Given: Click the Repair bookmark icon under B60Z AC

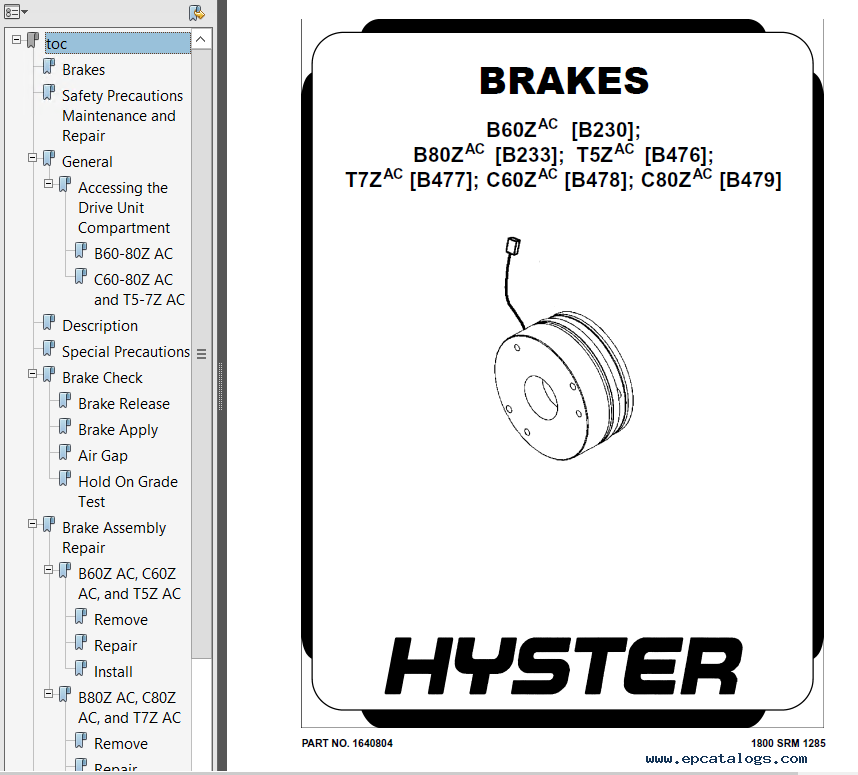Looking at the screenshot, I should pos(80,643).
